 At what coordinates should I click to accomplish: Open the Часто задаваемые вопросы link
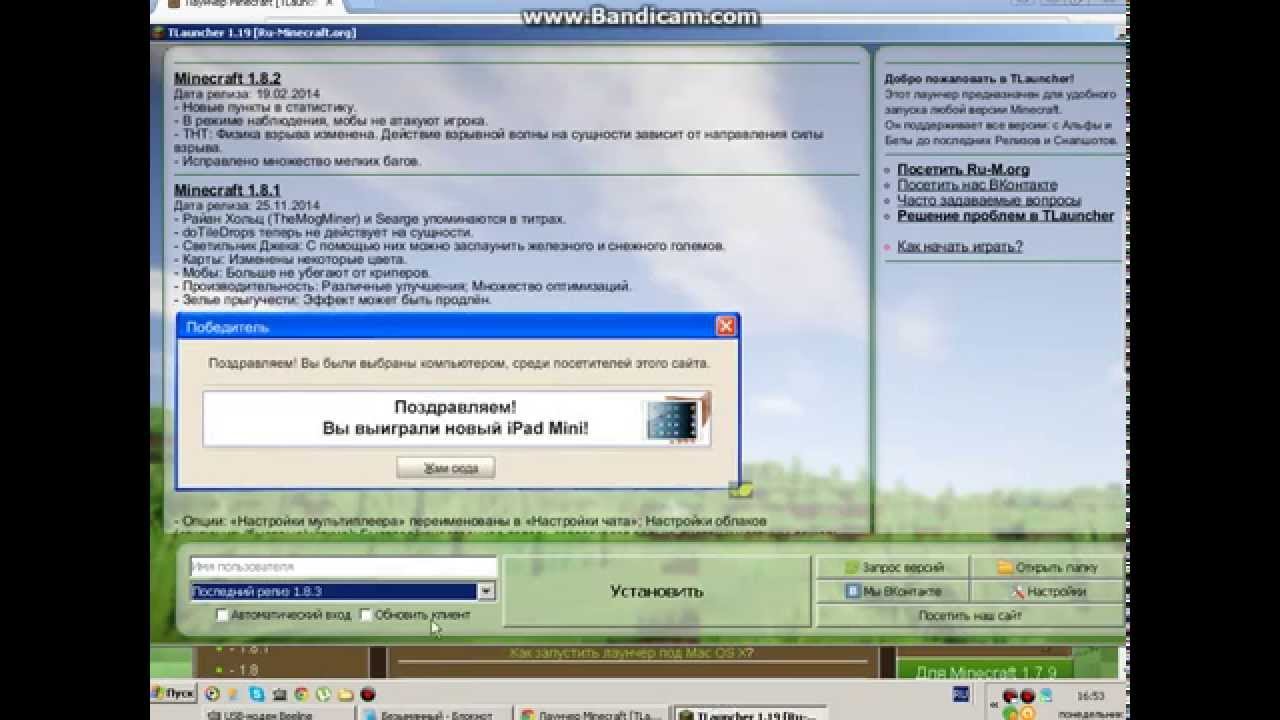point(989,200)
